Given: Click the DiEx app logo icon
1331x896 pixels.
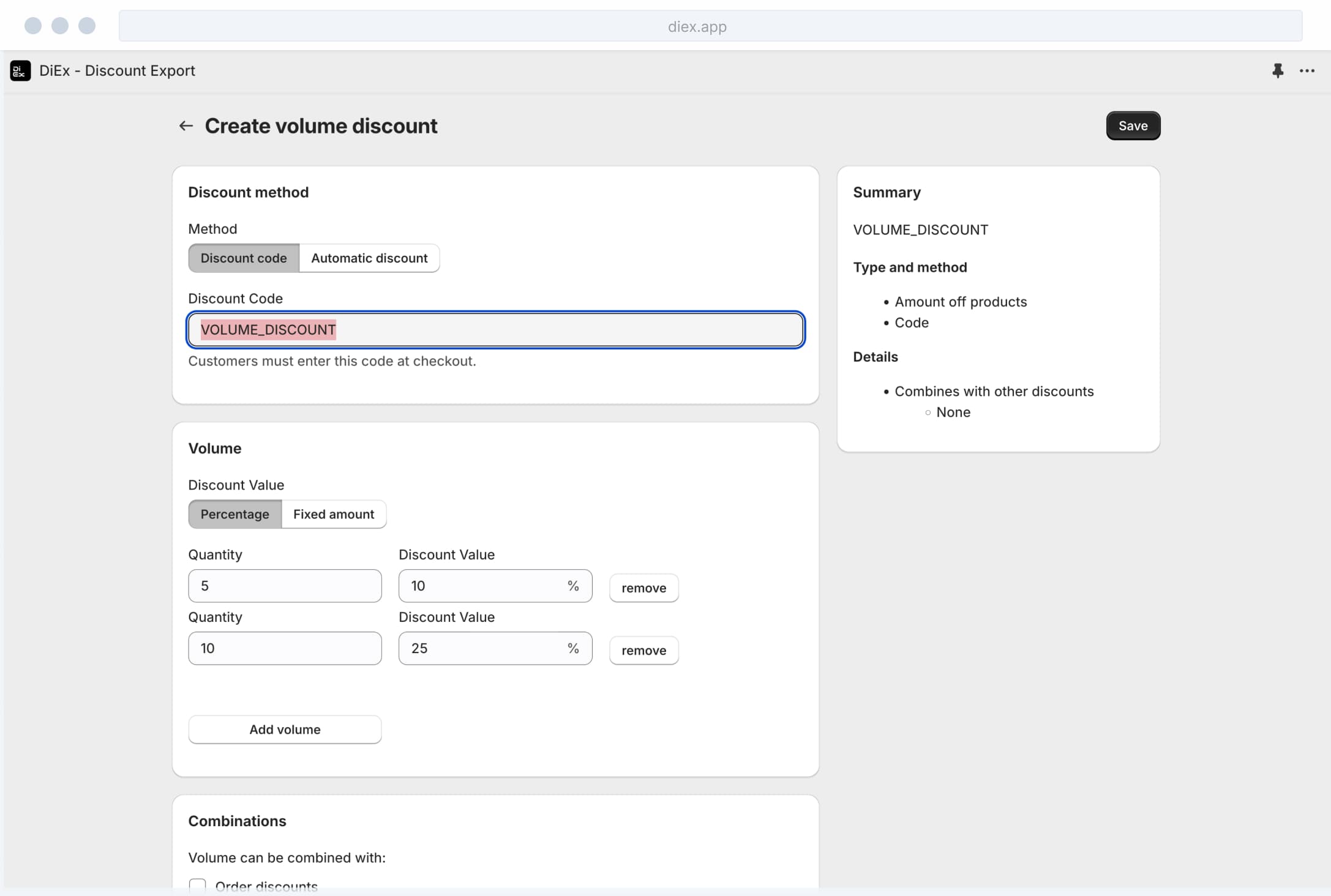Looking at the screenshot, I should [20, 71].
